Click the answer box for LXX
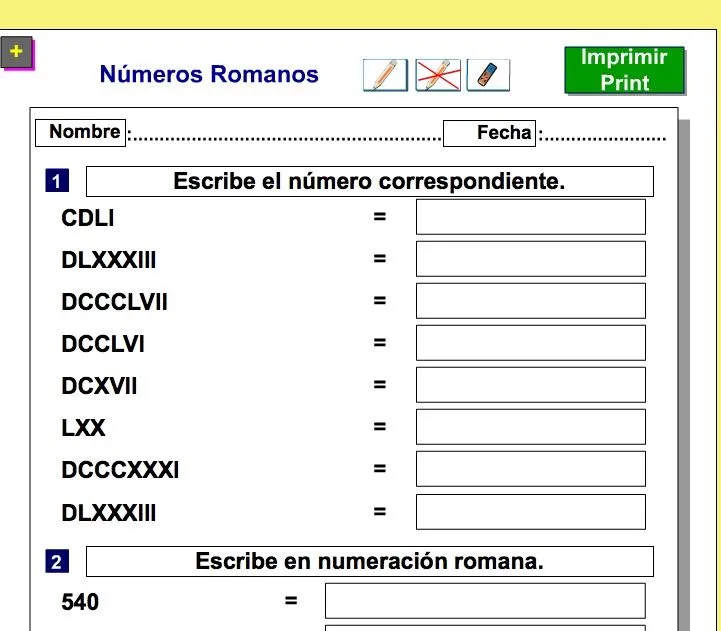Image resolution: width=721 pixels, height=631 pixels. [531, 427]
